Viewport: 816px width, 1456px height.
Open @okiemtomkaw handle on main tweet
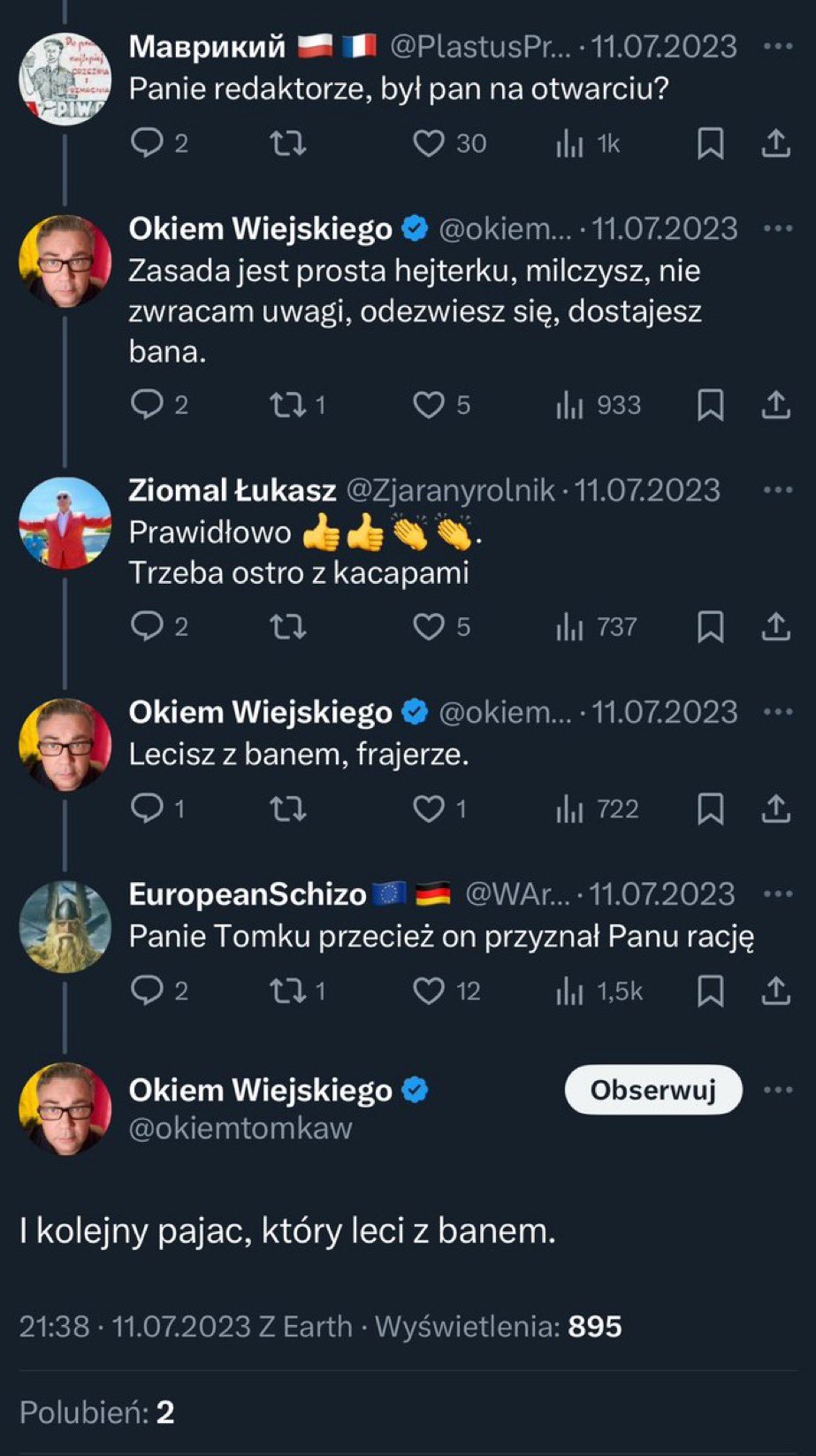click(240, 1129)
